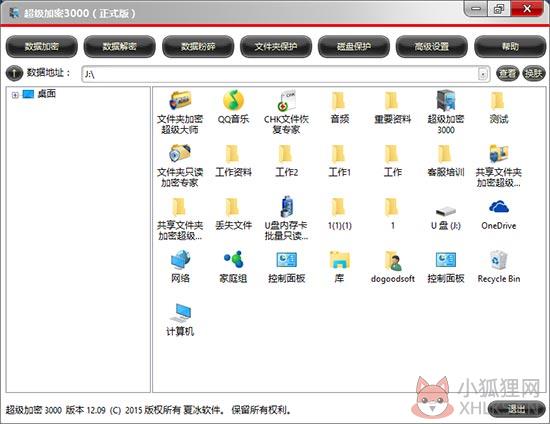Select the 工作资料 folder
The height and width of the screenshot is (424, 550).
(x=233, y=160)
